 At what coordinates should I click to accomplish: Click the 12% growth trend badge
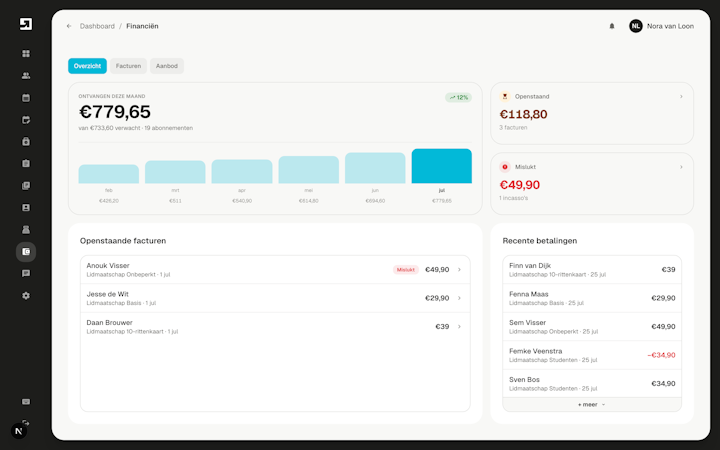(458, 97)
